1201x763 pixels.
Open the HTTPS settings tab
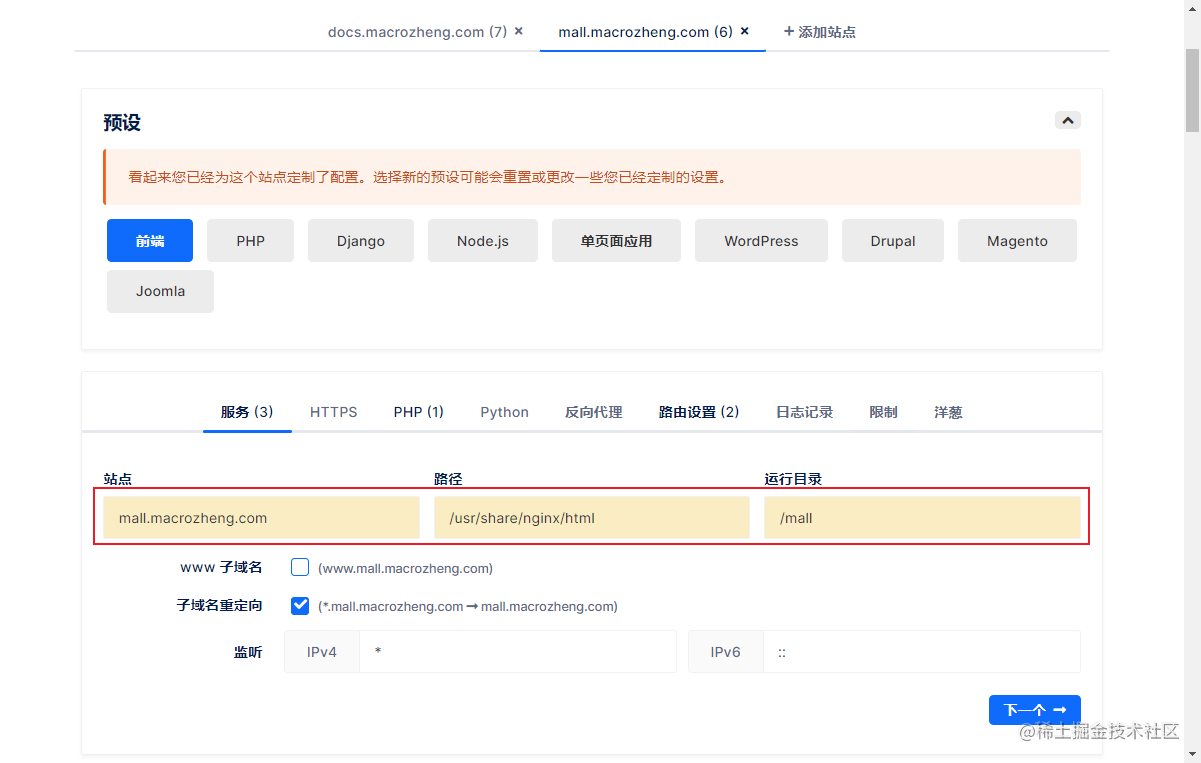333,412
